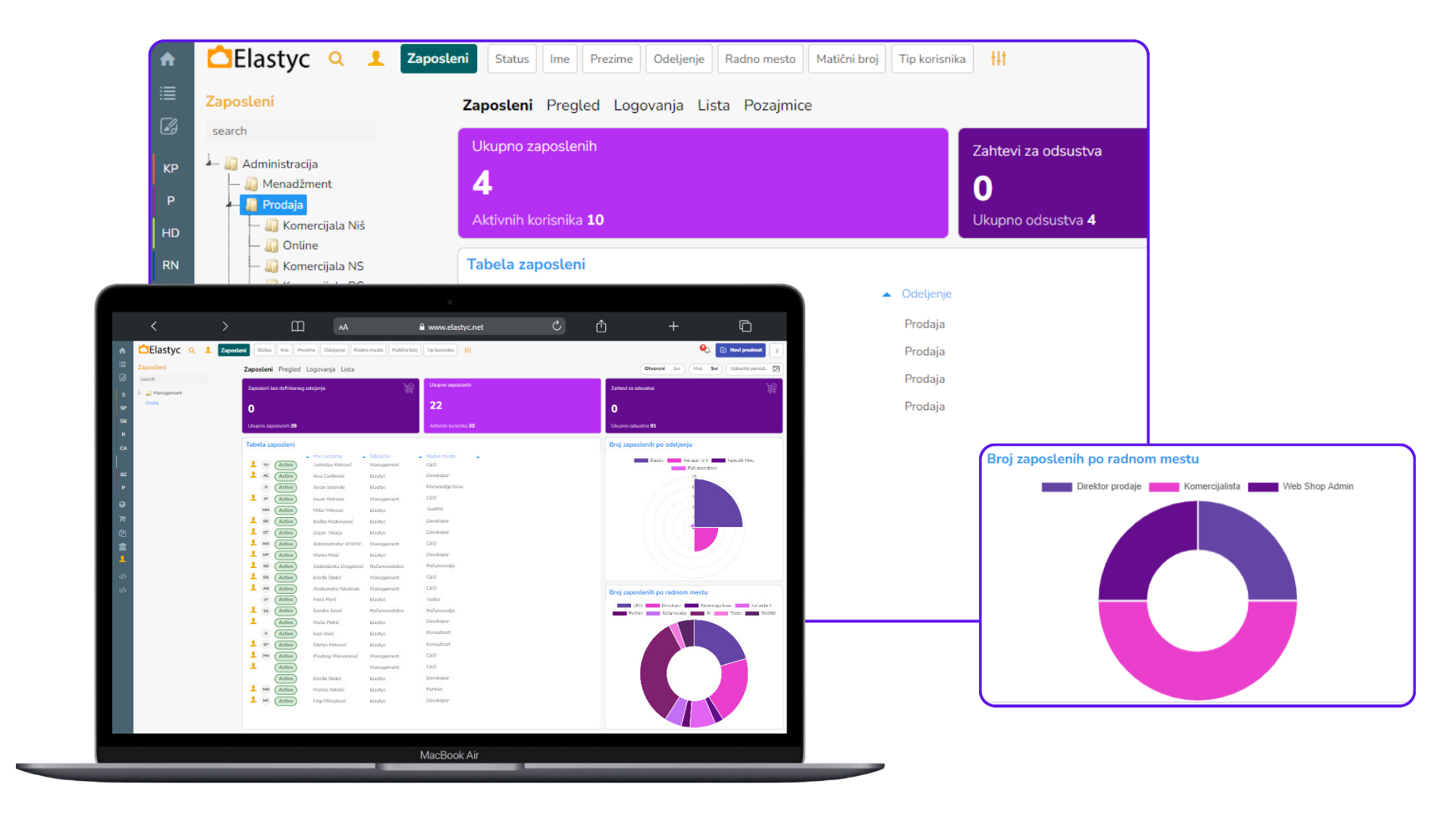Image resolution: width=1456 pixels, height=819 pixels.
Task: Click the edit note sidebar icon
Action: (x=168, y=126)
